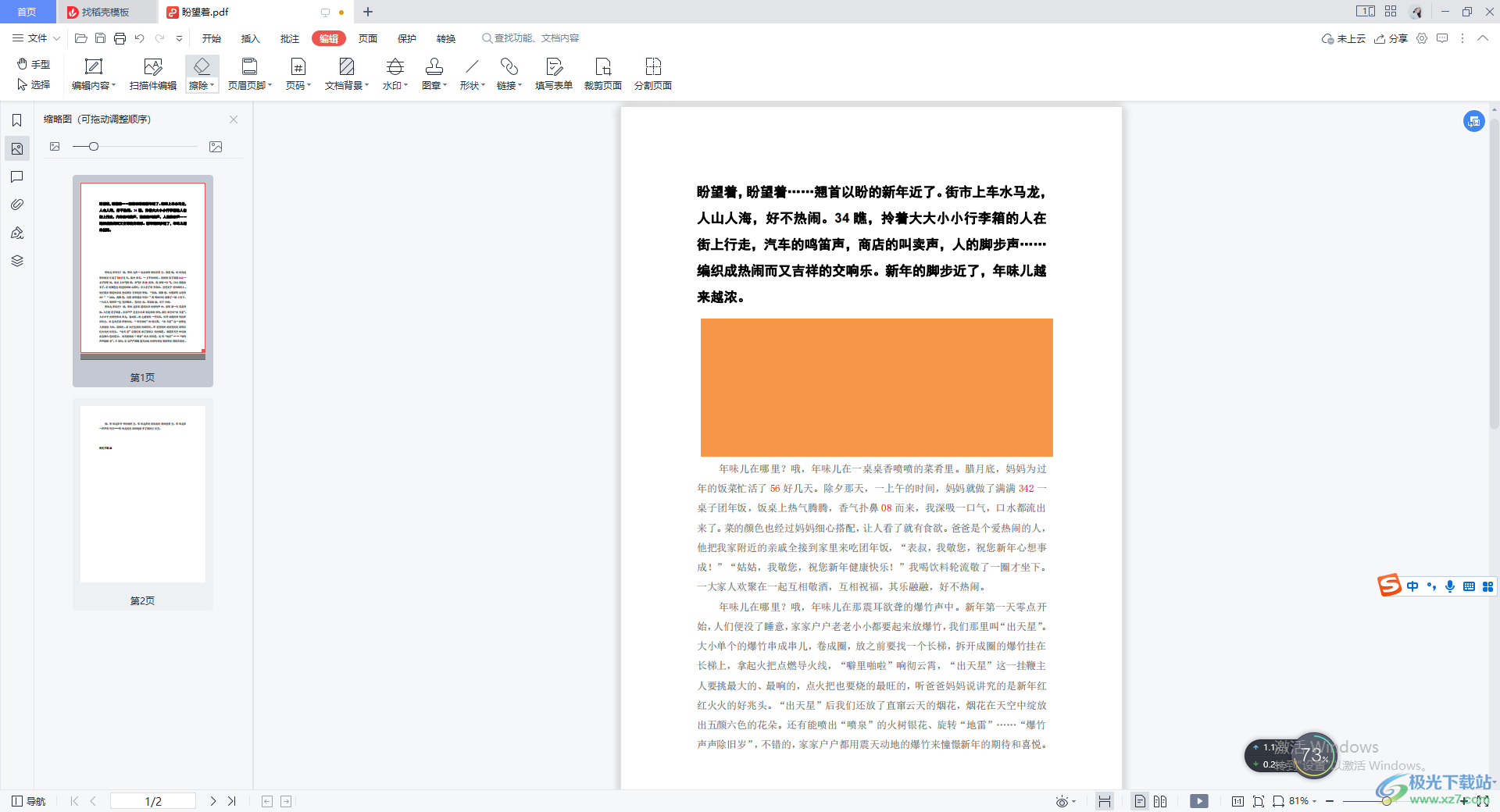Image resolution: width=1500 pixels, height=812 pixels.
Task: Activate the Erase tool
Action: [x=202, y=74]
